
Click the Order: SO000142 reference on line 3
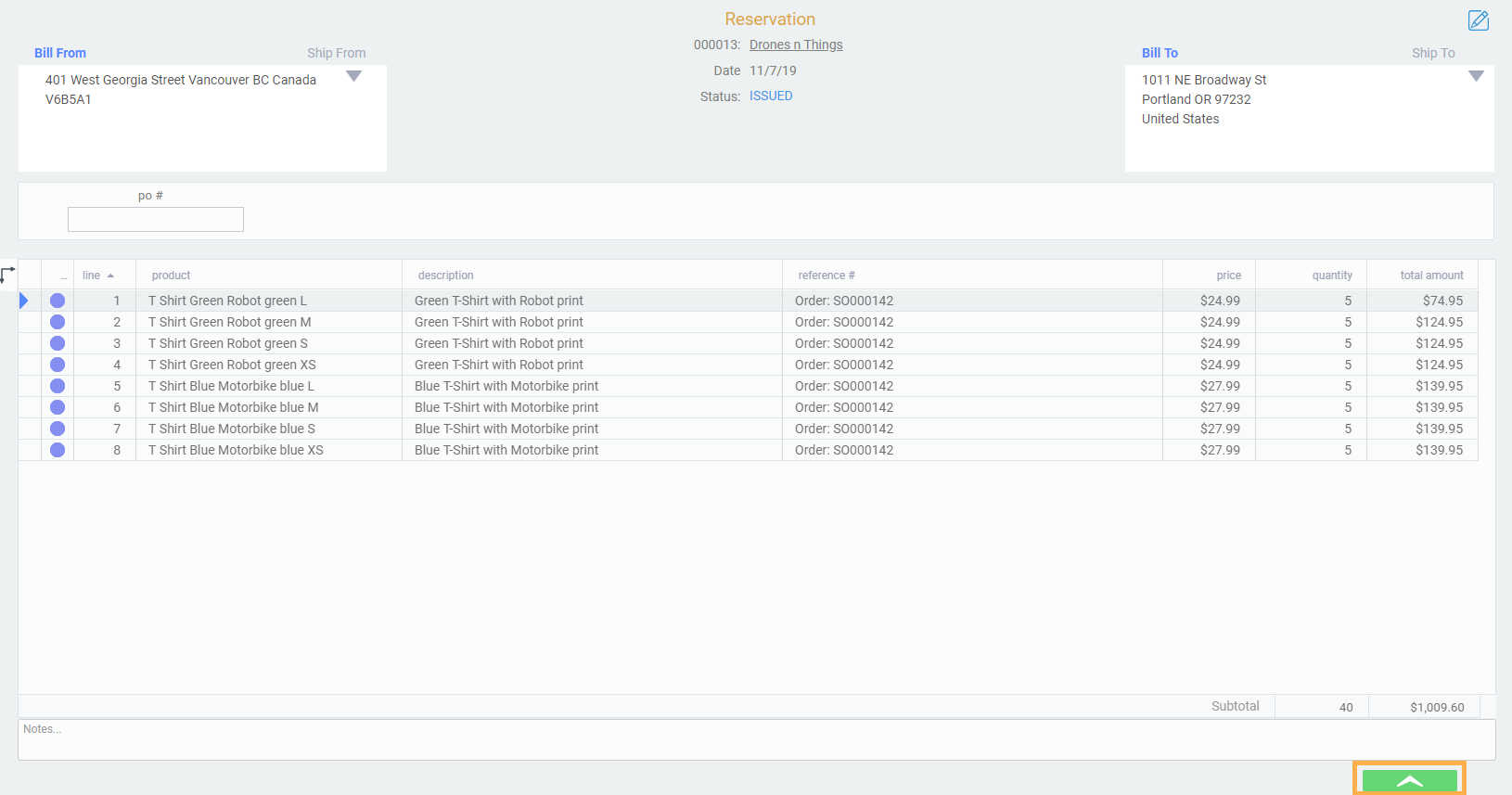pyautogui.click(x=844, y=343)
